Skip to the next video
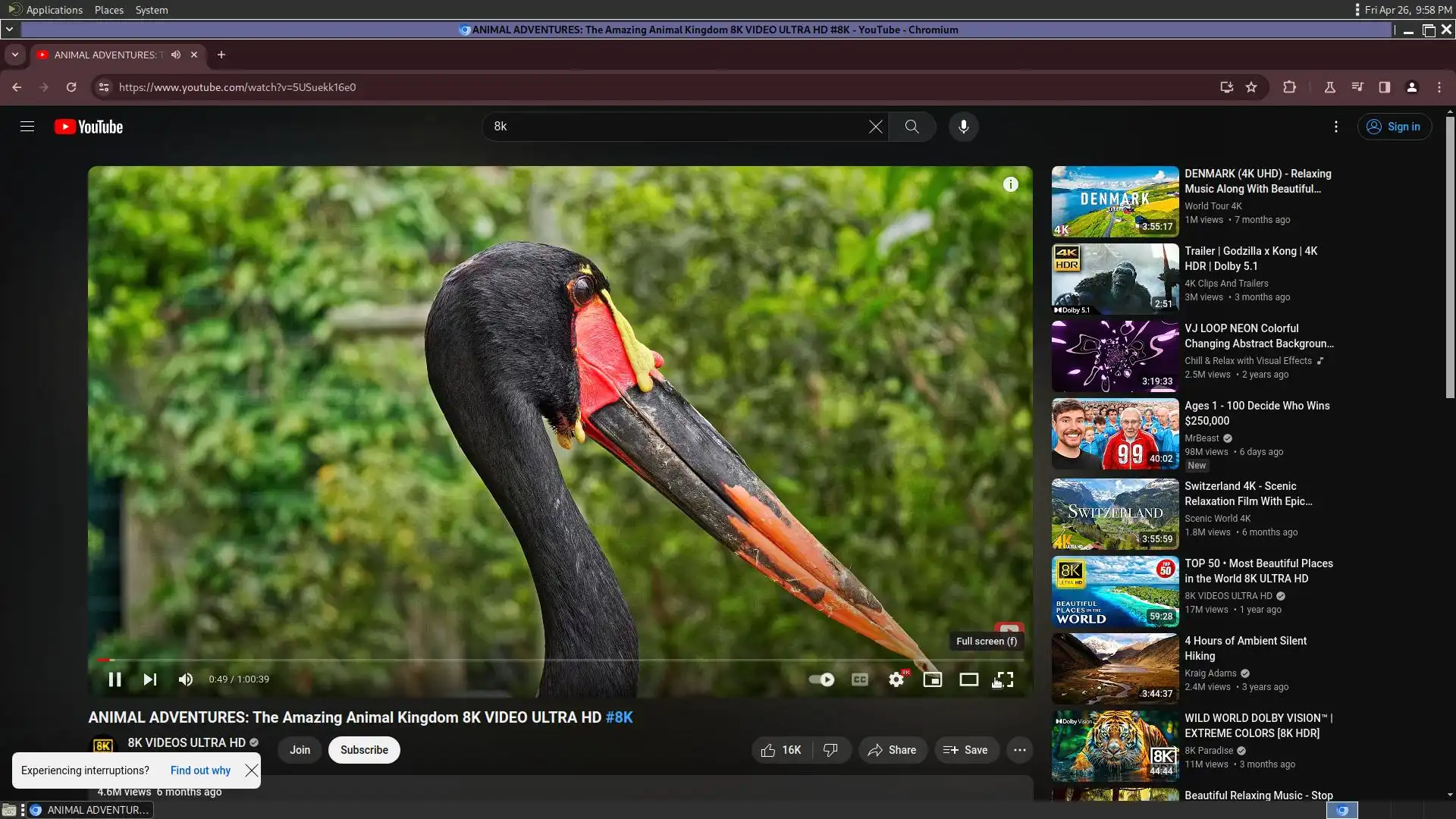Viewport: 1456px width, 819px height. click(x=150, y=679)
